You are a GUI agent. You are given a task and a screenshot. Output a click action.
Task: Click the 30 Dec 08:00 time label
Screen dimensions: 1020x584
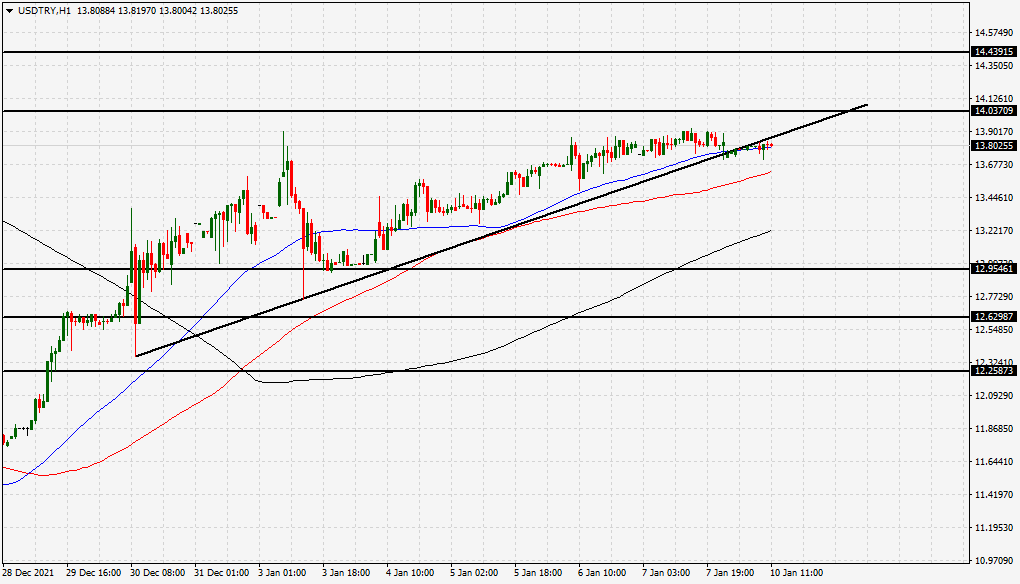pos(157,573)
